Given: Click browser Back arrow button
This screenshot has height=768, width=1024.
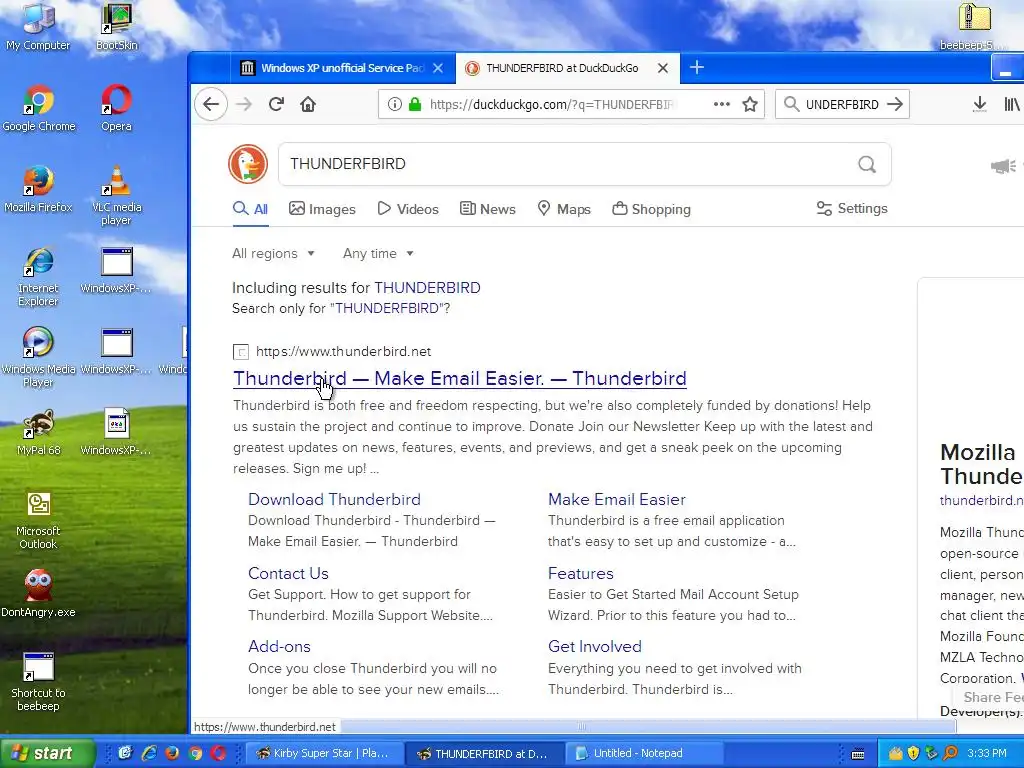Looking at the screenshot, I should pos(211,104).
